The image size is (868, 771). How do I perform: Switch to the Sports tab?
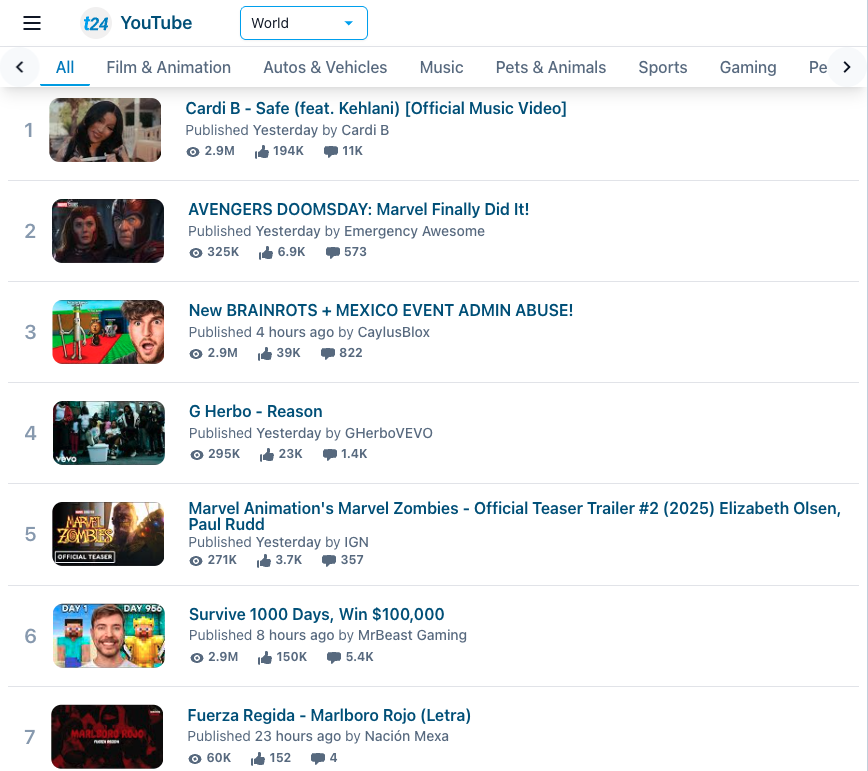pos(663,68)
